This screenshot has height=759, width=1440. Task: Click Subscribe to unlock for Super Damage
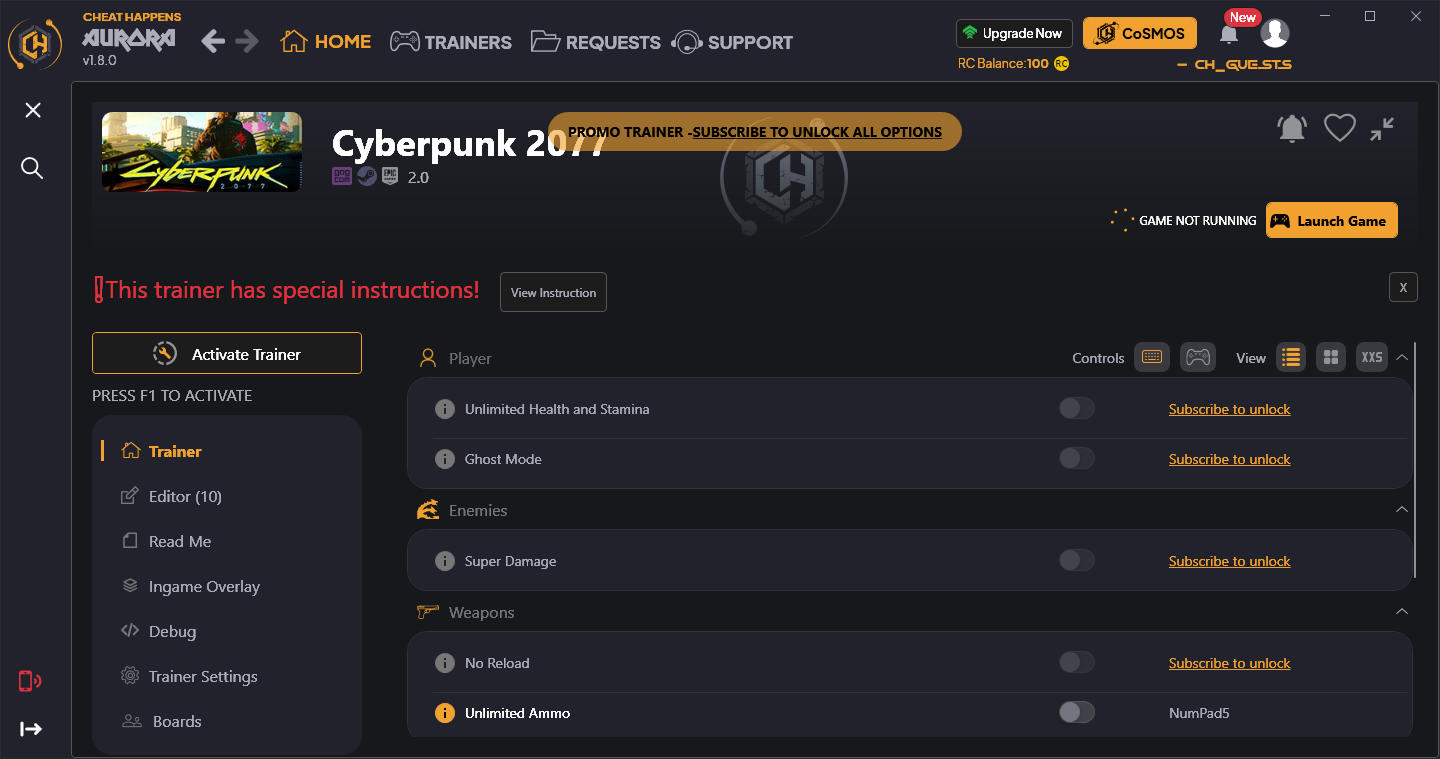coord(1229,561)
